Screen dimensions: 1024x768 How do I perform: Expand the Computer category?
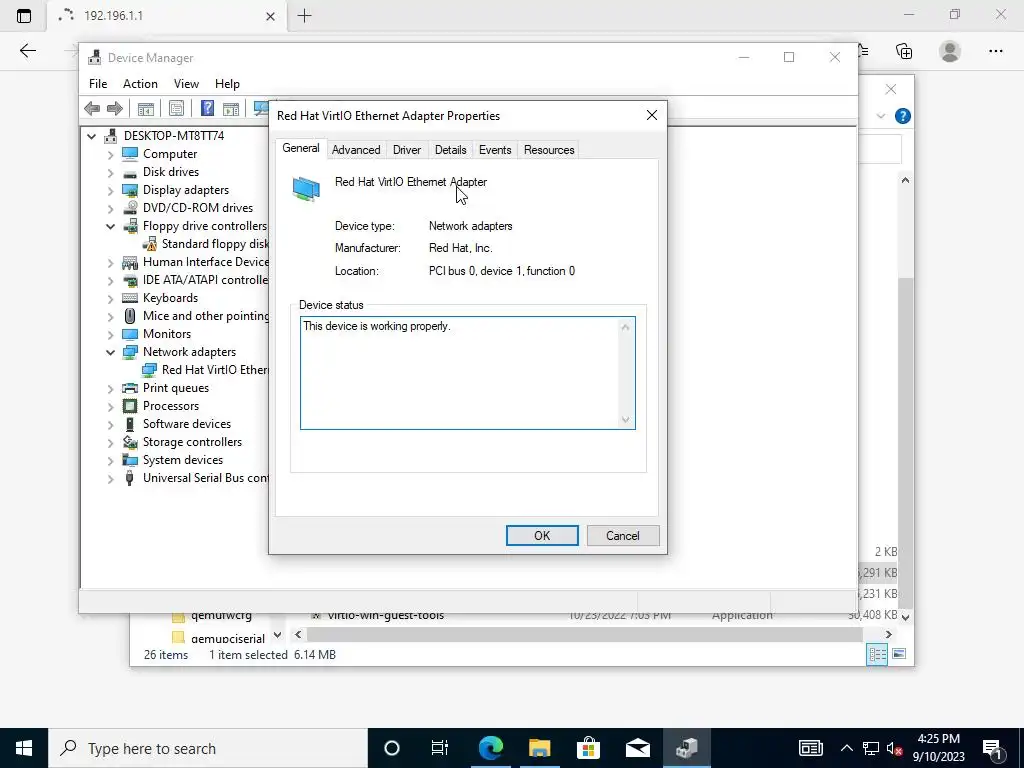click(x=110, y=154)
